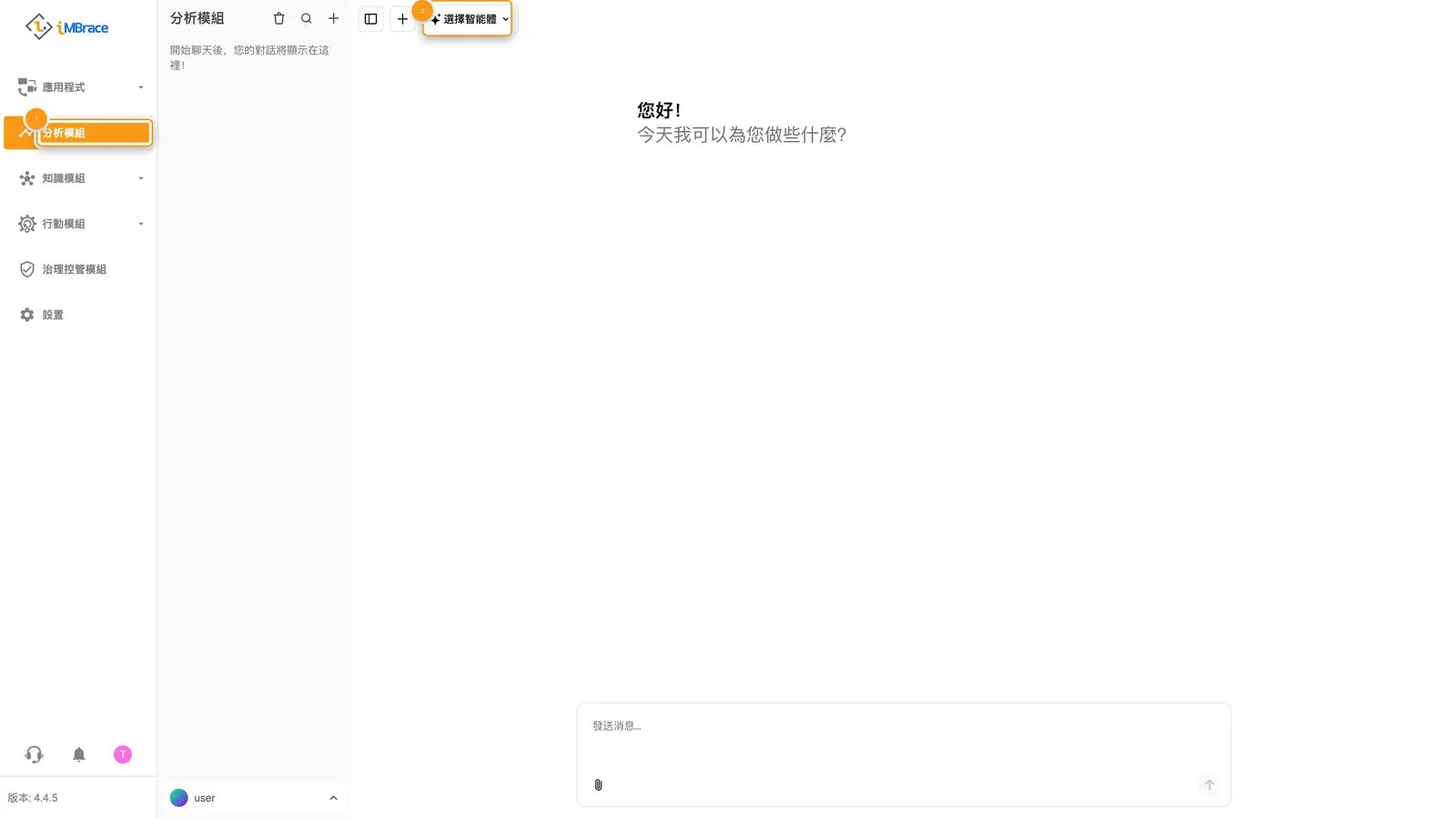Open search in the 分析模組 panel
Screen dimensions: 1456x819
[307, 18]
